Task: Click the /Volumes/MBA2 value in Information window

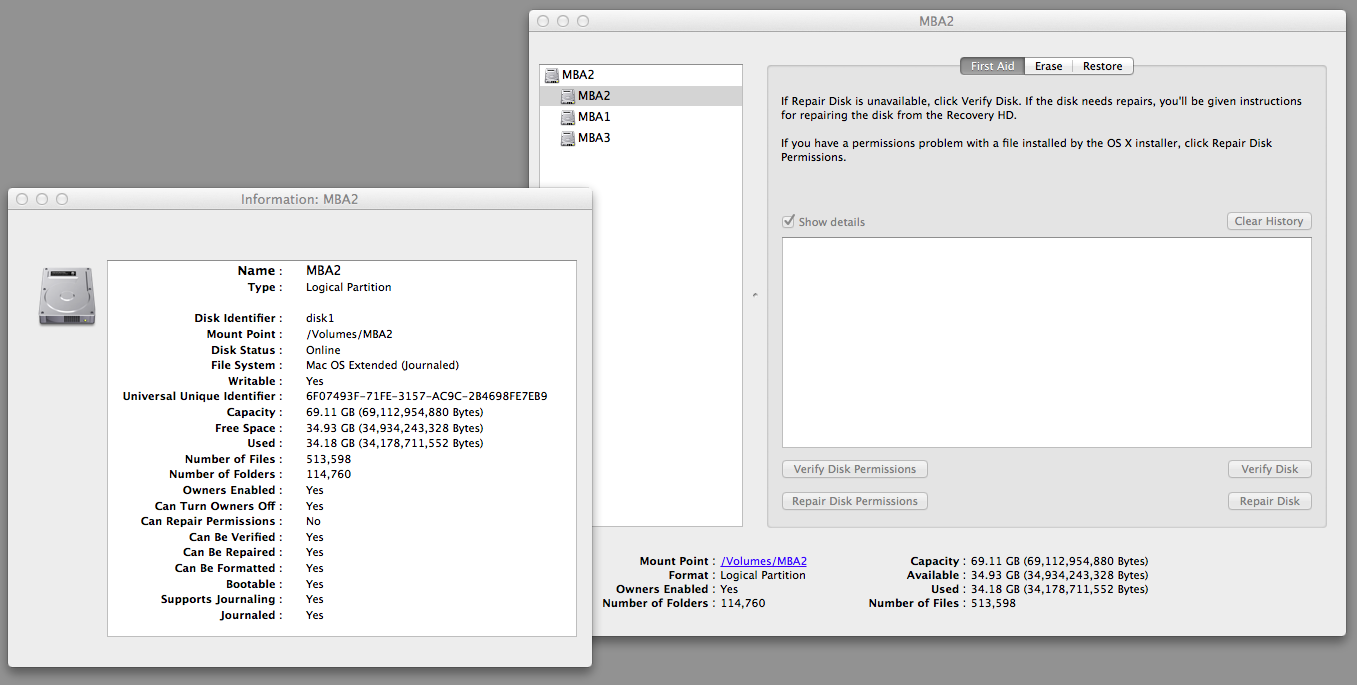Action: click(x=349, y=334)
